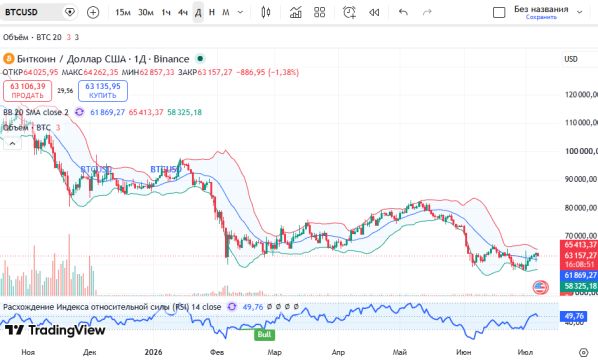Click the purple refresh icon beside BB indicator
Viewport: 598px width, 360px height.
[x=79, y=112]
